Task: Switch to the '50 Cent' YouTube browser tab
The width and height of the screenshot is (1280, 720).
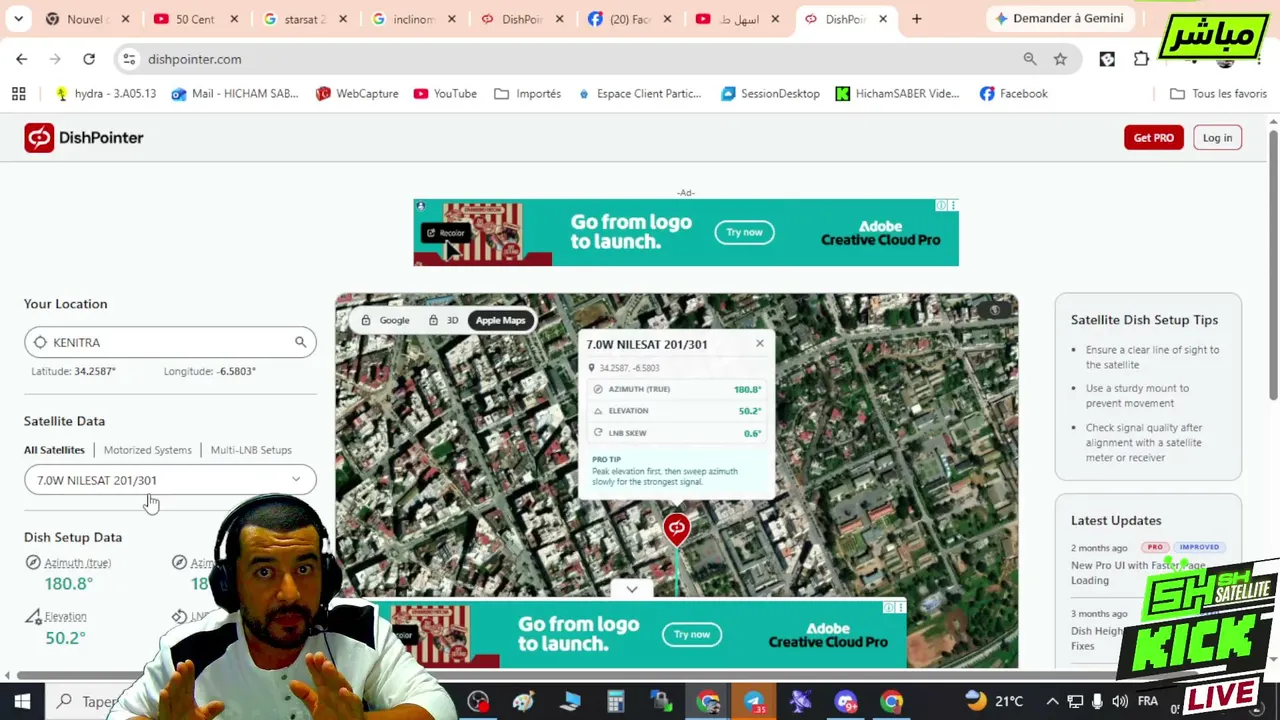Action: pyautogui.click(x=193, y=19)
